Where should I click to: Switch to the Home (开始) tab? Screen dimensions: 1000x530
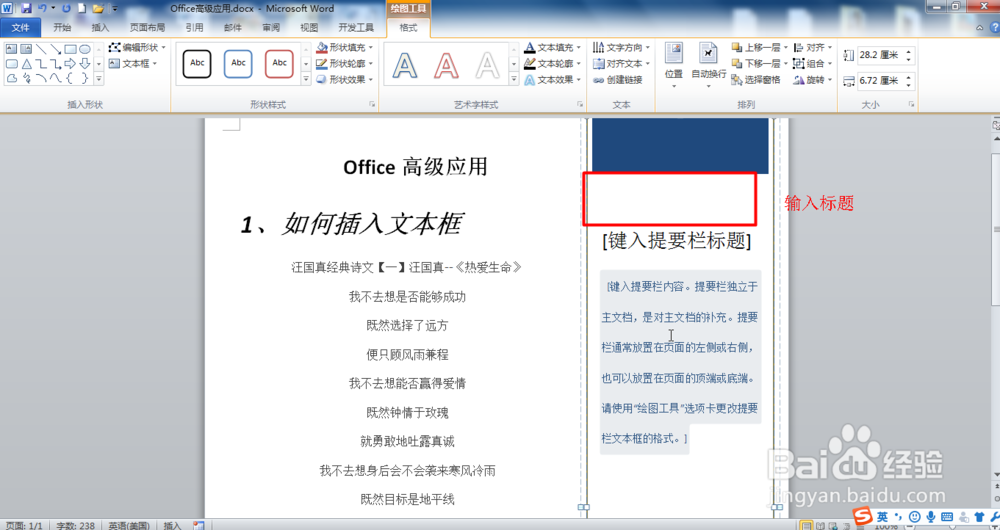[x=62, y=27]
